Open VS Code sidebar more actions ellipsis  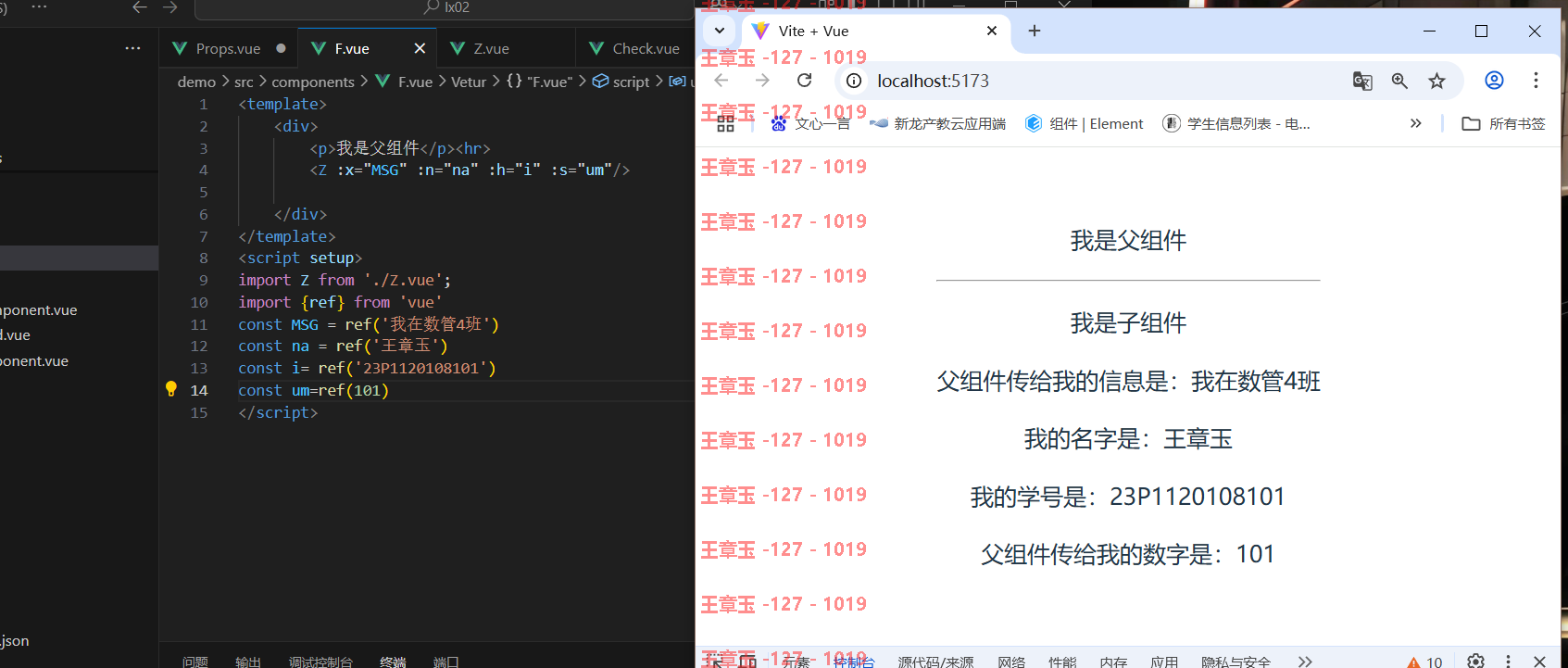click(133, 48)
